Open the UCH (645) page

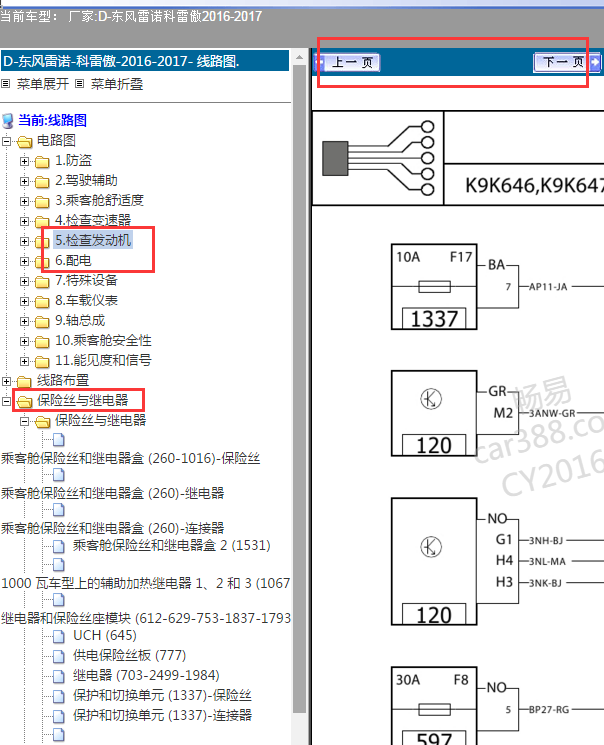pos(105,635)
